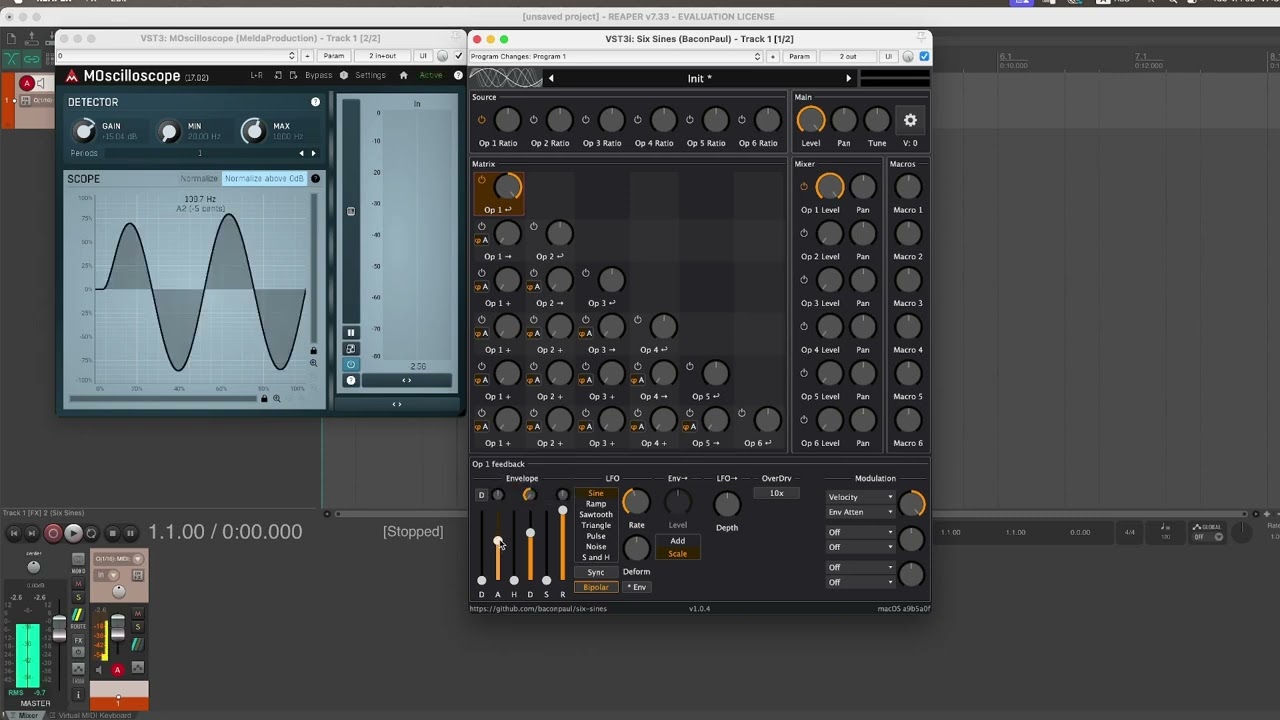Open MOscilloscope global help icon
Screen dimensions: 1280x720
(x=458, y=75)
